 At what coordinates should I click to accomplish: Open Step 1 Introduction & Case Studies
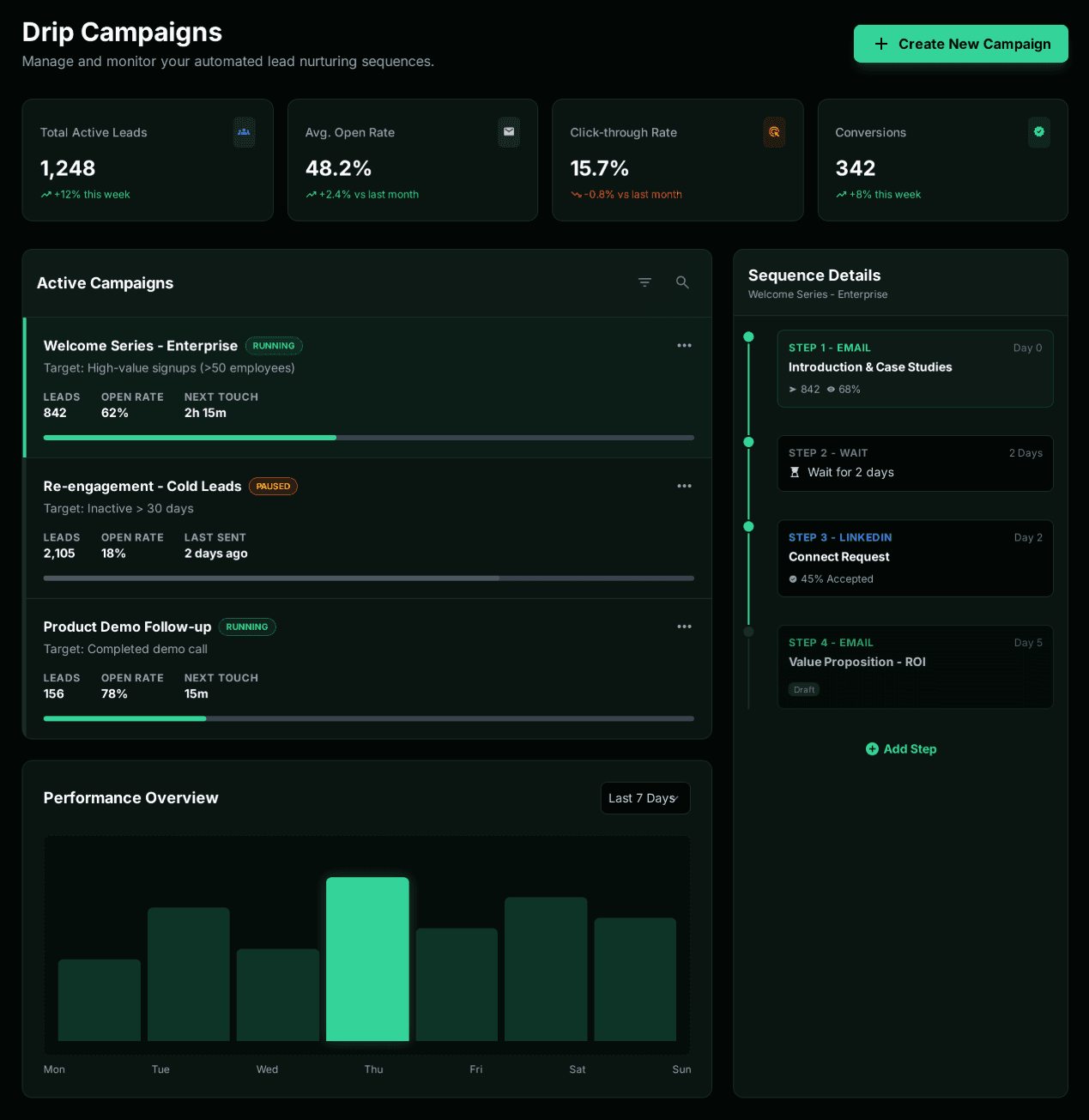[915, 368]
